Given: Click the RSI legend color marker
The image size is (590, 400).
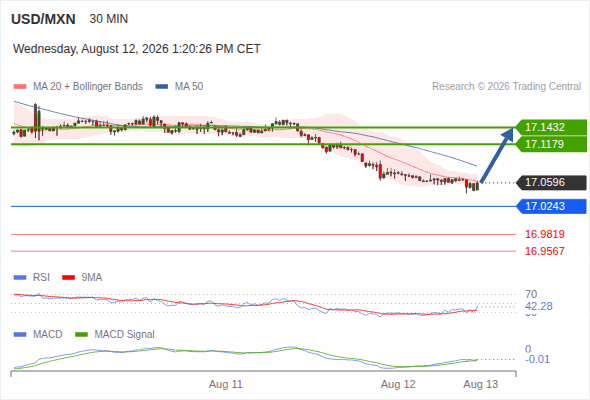Looking at the screenshot, I should pos(20,278).
